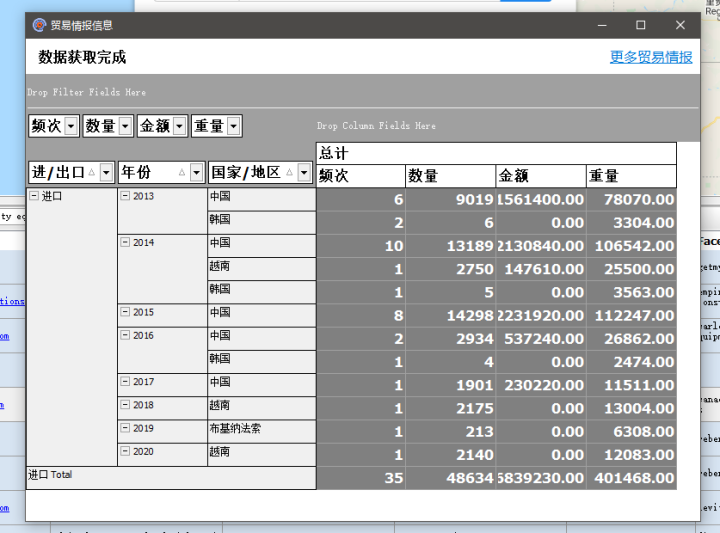Collapse the 2014 year group
The height and width of the screenshot is (533, 720).
[x=125, y=242]
